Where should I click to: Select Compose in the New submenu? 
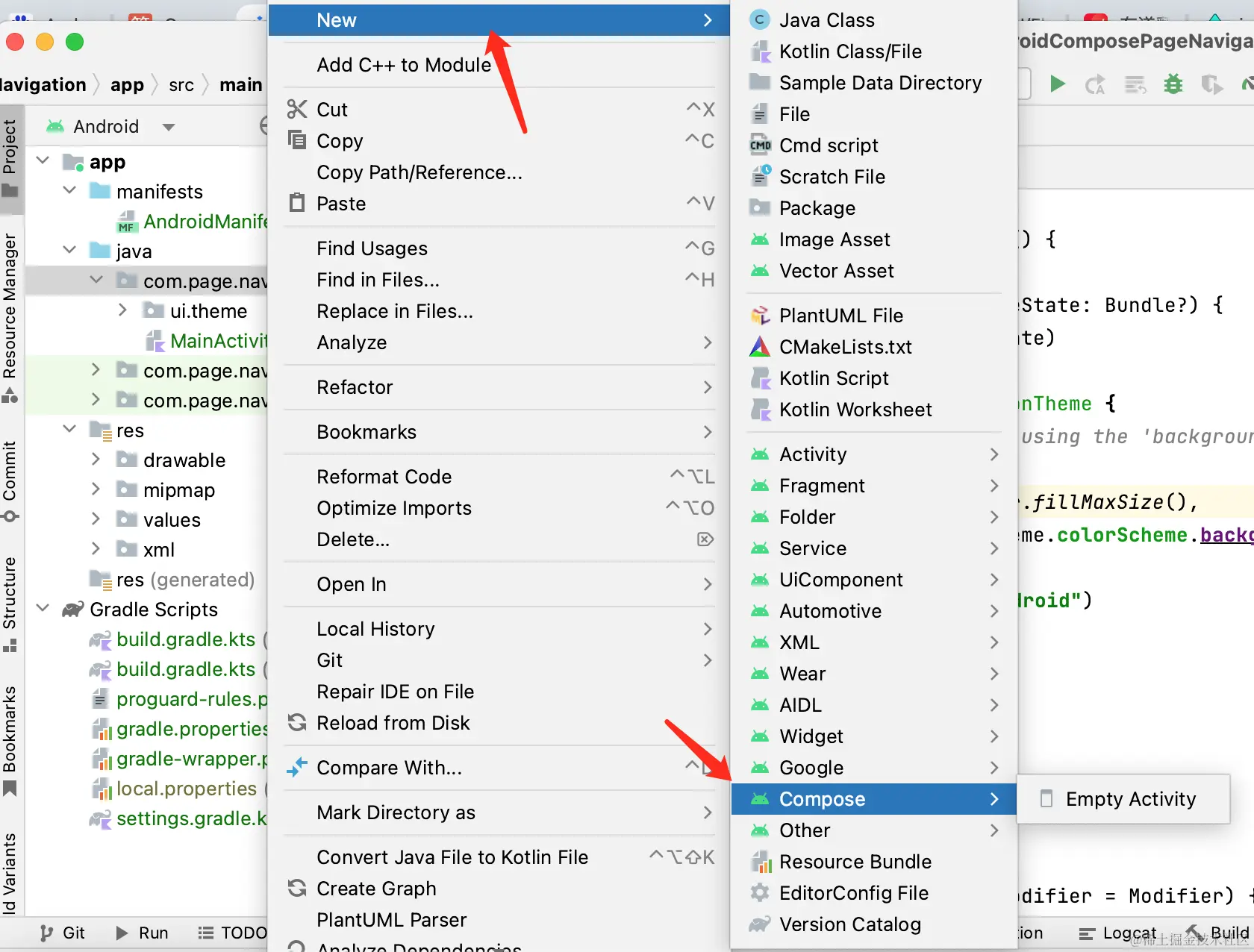873,799
